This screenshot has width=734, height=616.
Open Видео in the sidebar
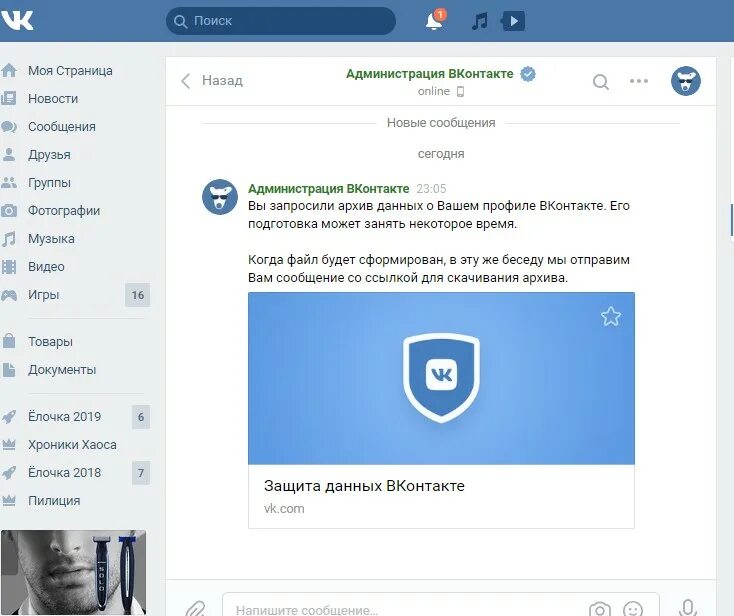point(46,267)
